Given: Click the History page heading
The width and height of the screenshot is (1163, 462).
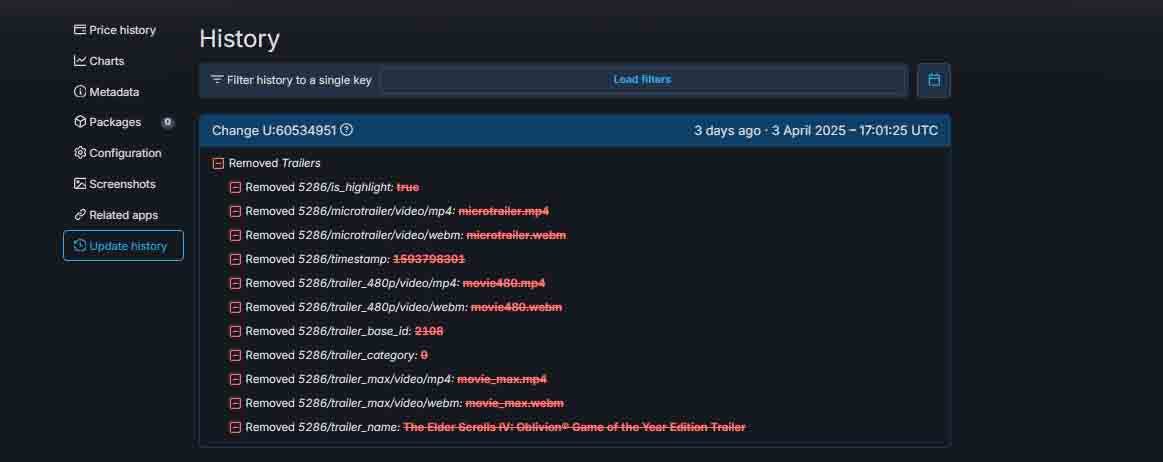Looking at the screenshot, I should pos(240,39).
